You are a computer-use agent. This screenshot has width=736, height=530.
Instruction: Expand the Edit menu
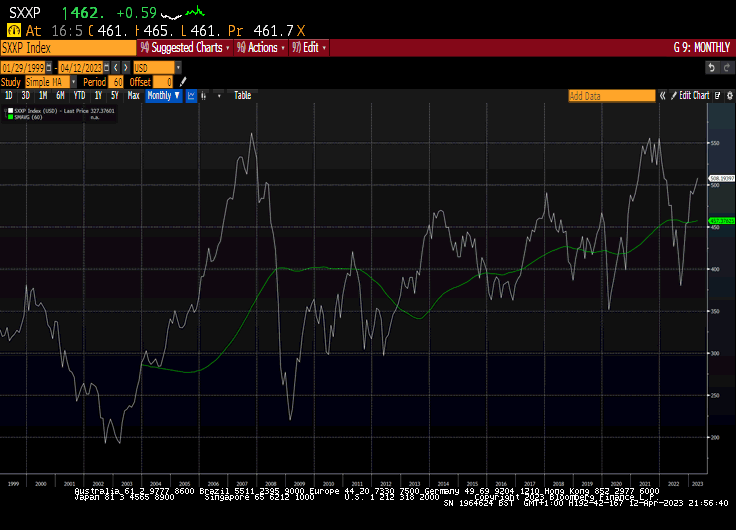pyautogui.click(x=309, y=48)
